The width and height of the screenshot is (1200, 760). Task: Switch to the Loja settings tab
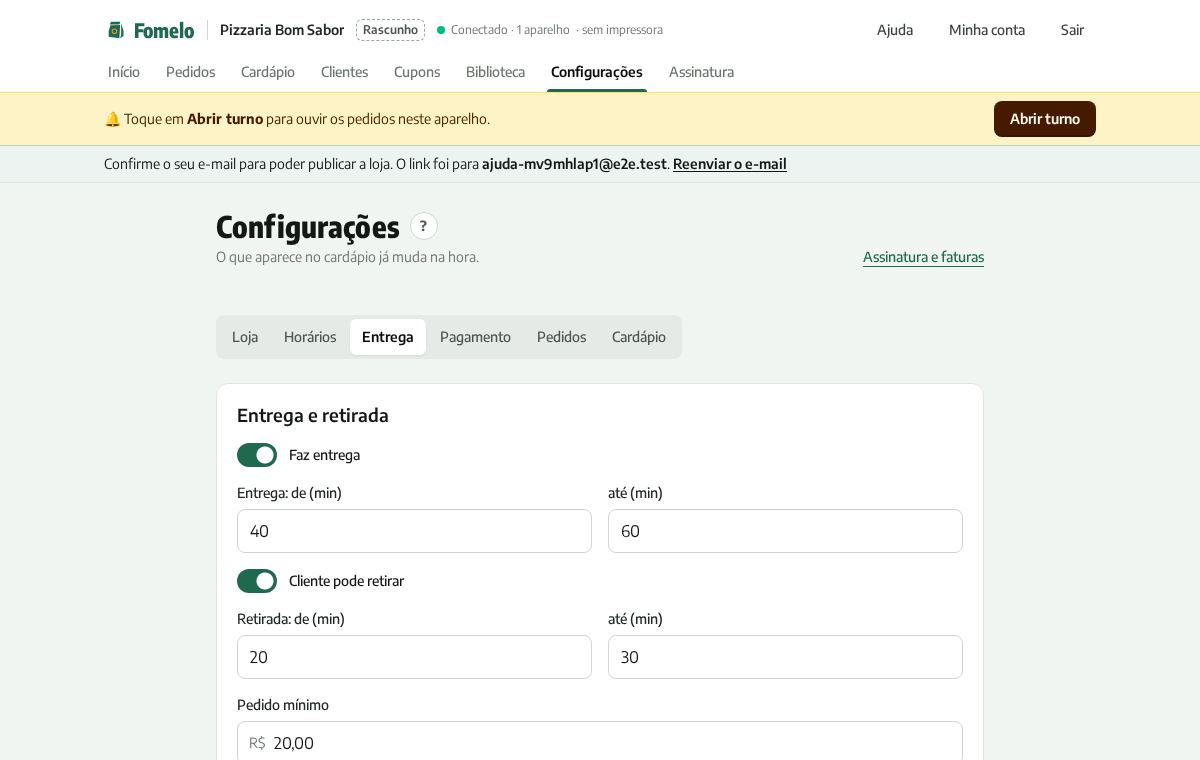pos(245,337)
